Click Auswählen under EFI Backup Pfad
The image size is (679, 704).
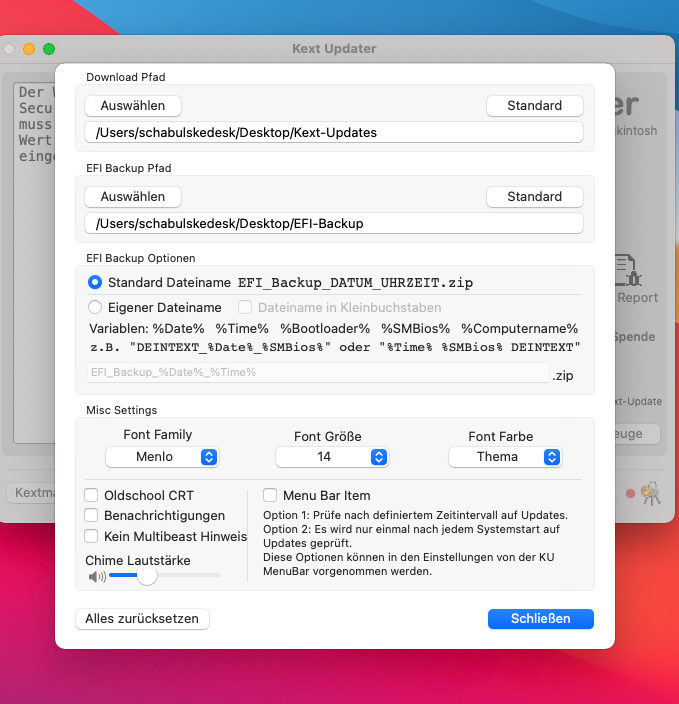(x=133, y=197)
